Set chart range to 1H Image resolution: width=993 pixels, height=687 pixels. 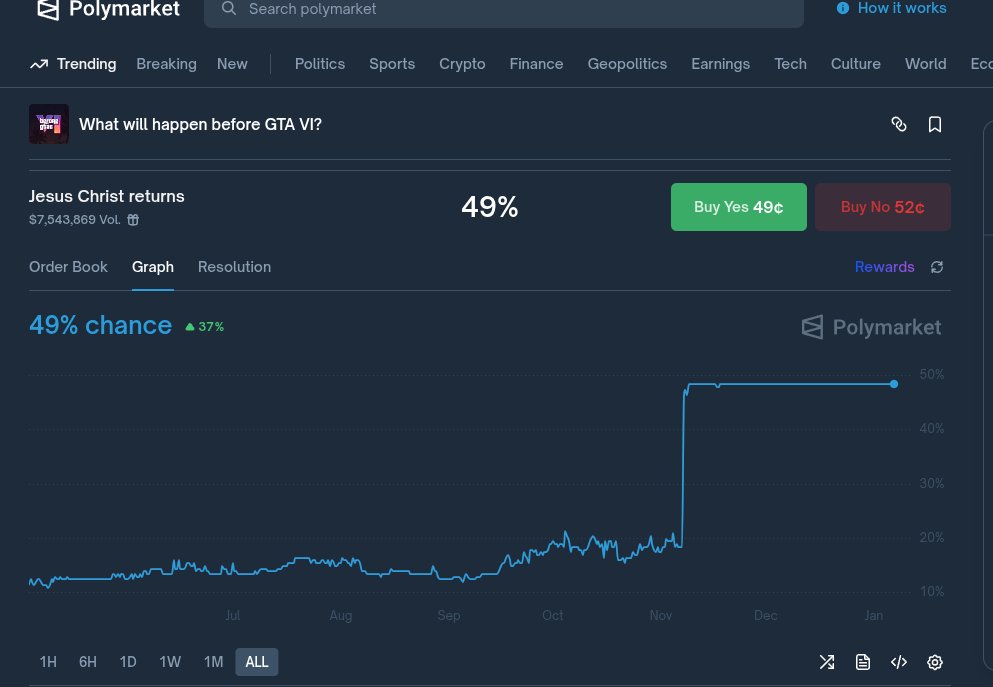(x=48, y=662)
